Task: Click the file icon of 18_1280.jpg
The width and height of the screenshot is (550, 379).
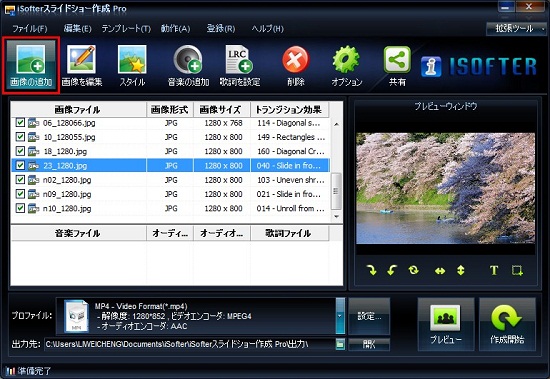Action: tap(34, 152)
